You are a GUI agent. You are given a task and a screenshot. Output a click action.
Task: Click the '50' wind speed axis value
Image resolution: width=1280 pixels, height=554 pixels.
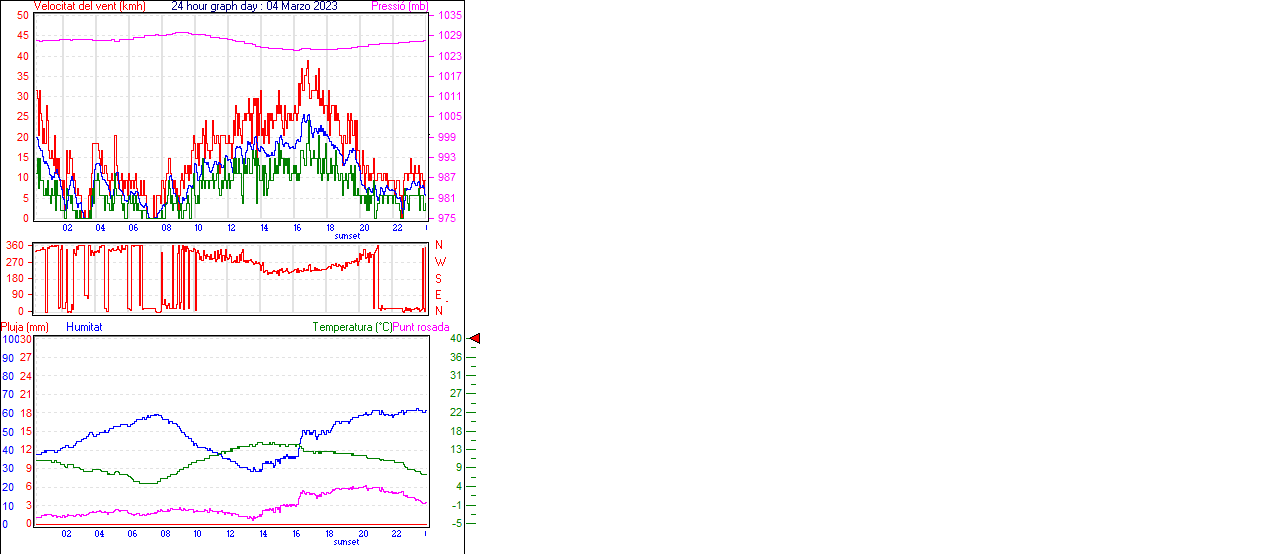[23, 16]
